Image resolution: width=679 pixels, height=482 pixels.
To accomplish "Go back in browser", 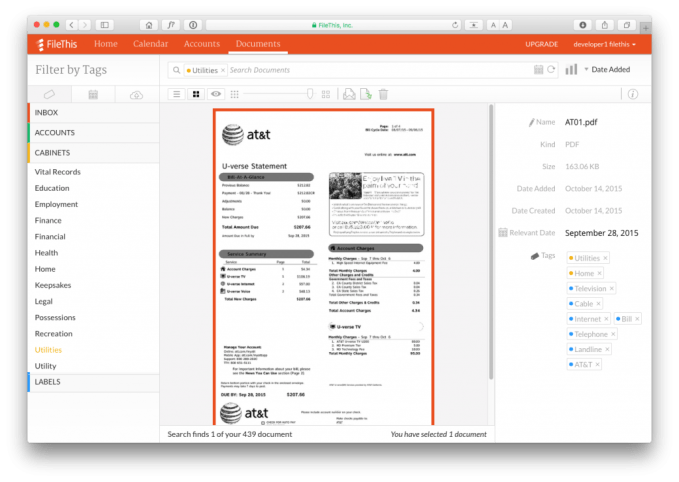I will [71, 25].
